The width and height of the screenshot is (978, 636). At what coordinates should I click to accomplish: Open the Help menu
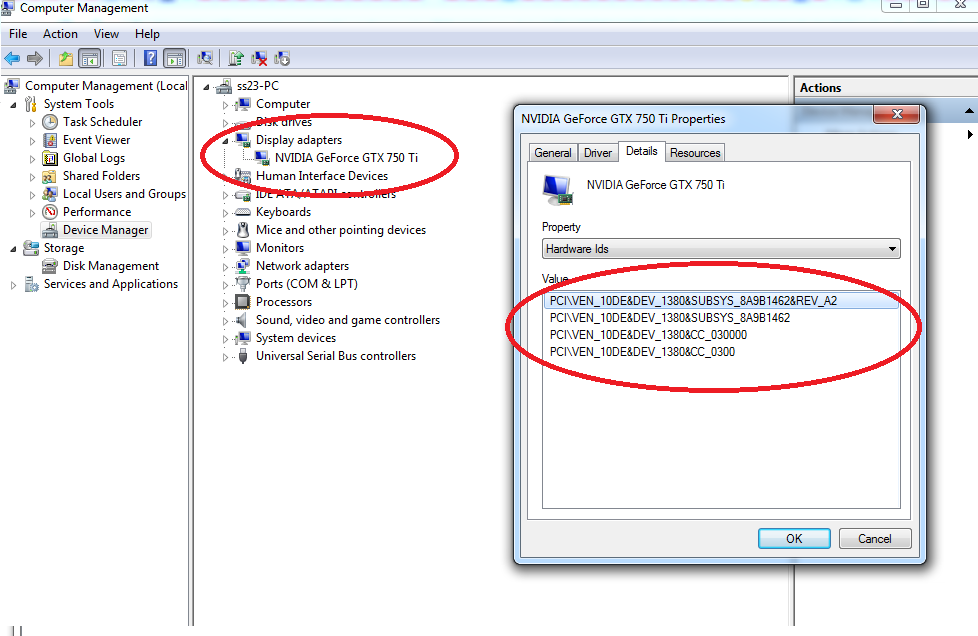click(147, 34)
